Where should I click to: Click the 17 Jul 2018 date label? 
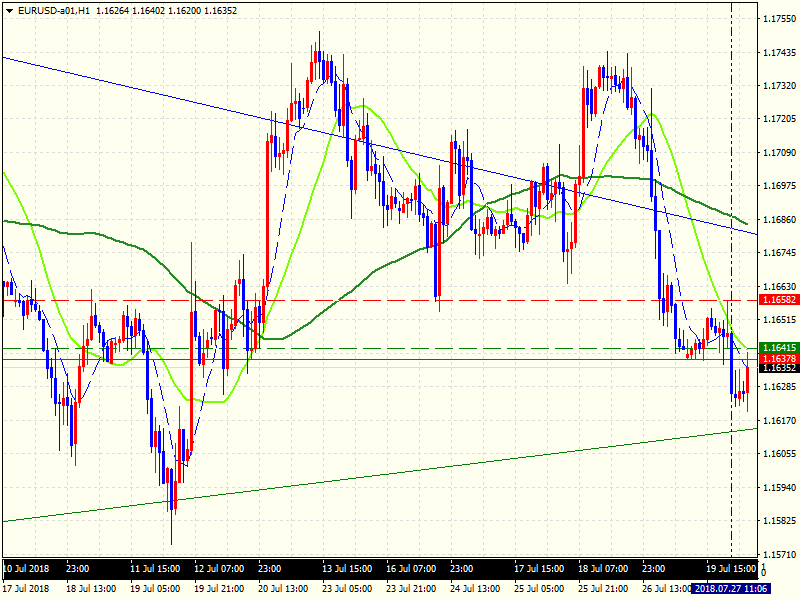[26, 589]
